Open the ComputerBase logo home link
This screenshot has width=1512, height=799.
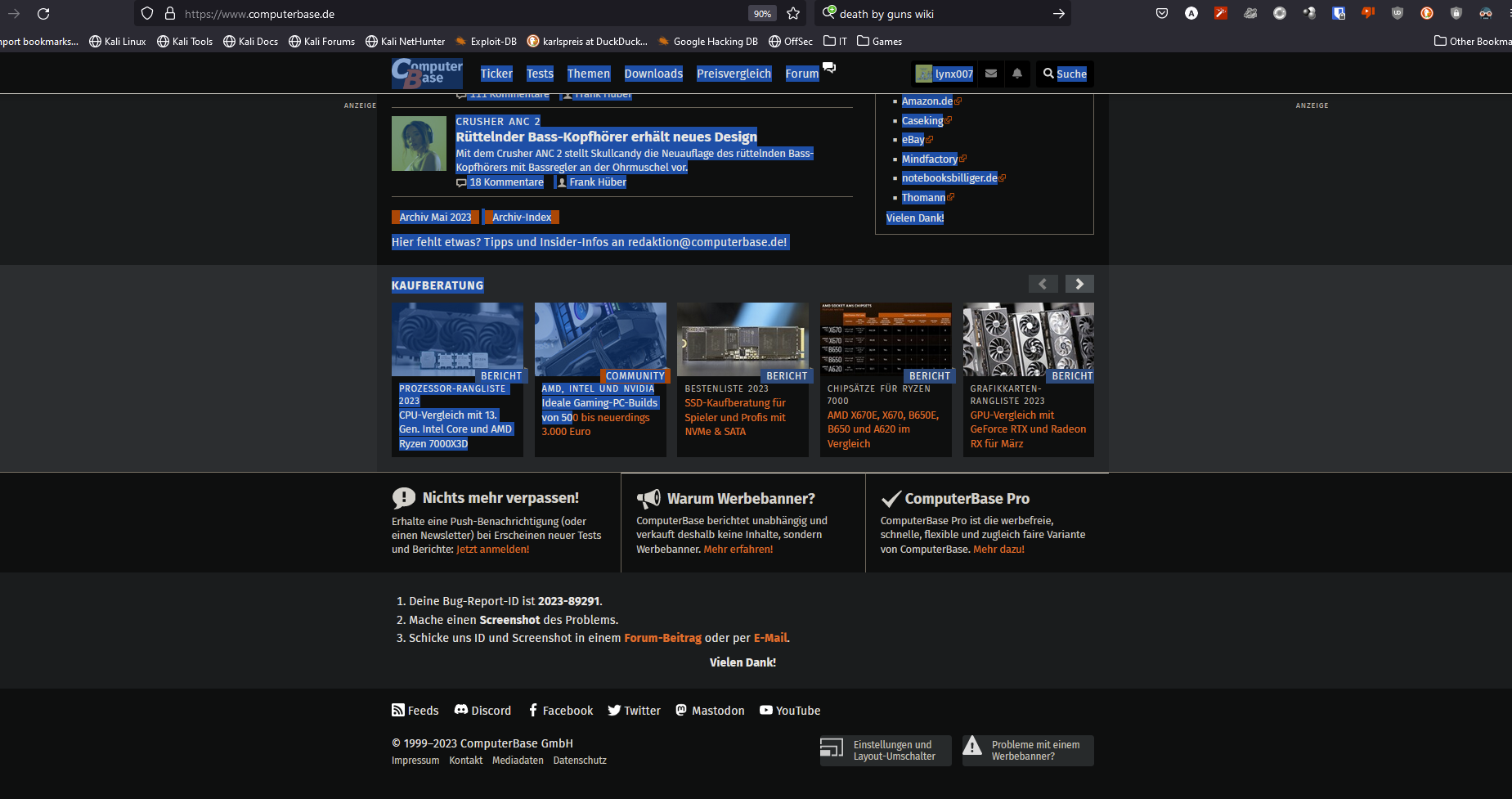tap(427, 74)
